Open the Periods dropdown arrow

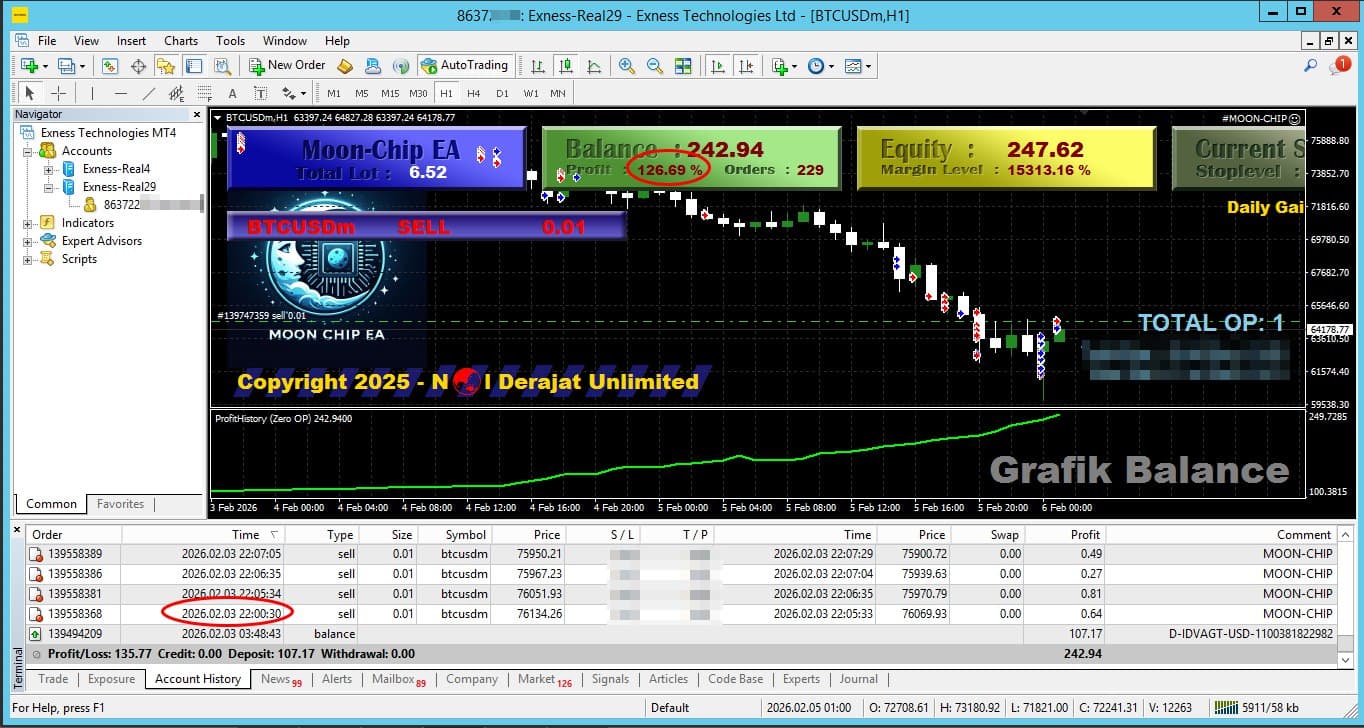(832, 66)
